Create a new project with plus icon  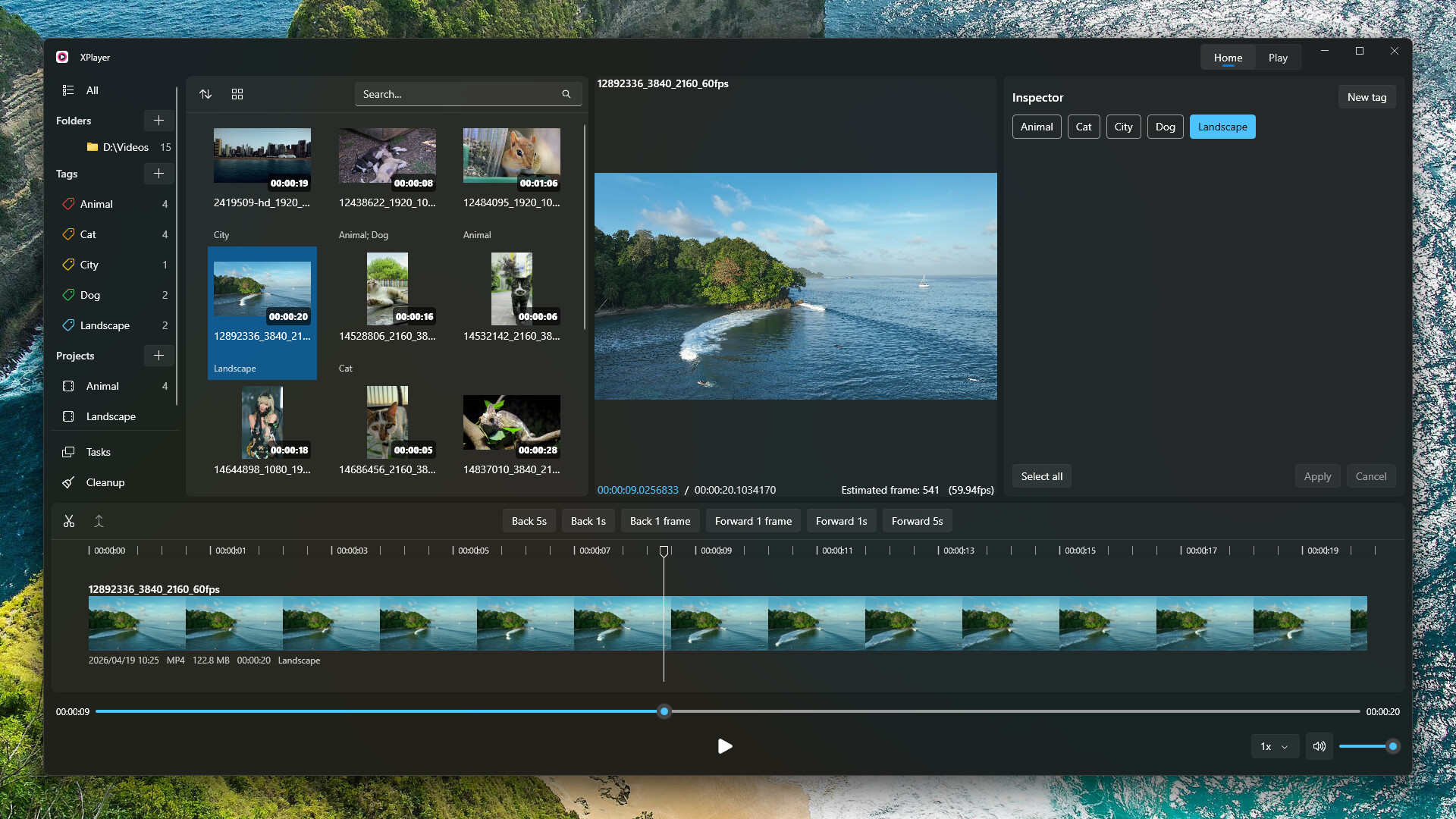pos(158,356)
